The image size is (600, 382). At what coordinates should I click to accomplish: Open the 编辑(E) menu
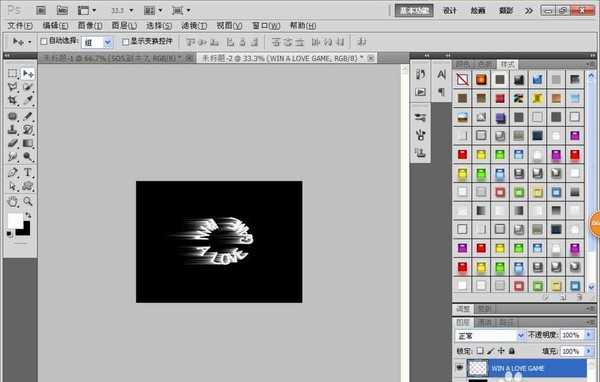(55, 26)
